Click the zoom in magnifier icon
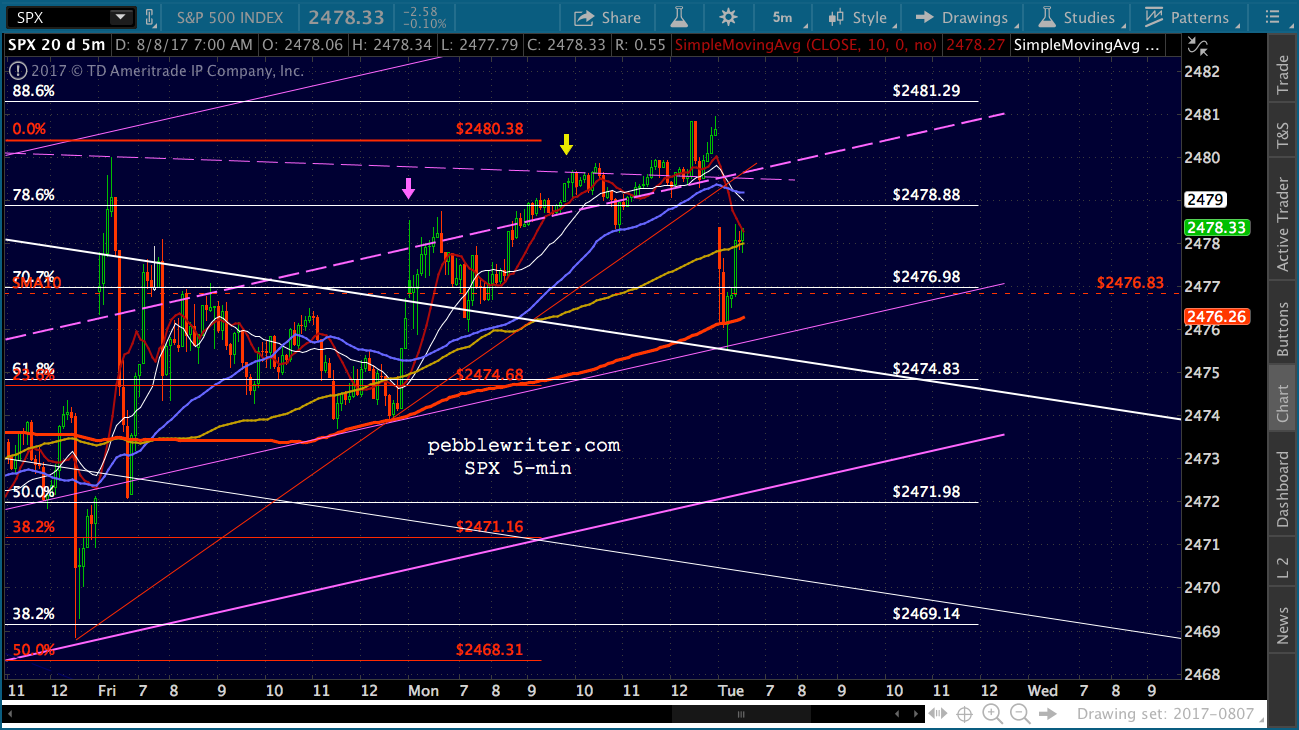Screen dimensions: 1299x730 (992, 714)
